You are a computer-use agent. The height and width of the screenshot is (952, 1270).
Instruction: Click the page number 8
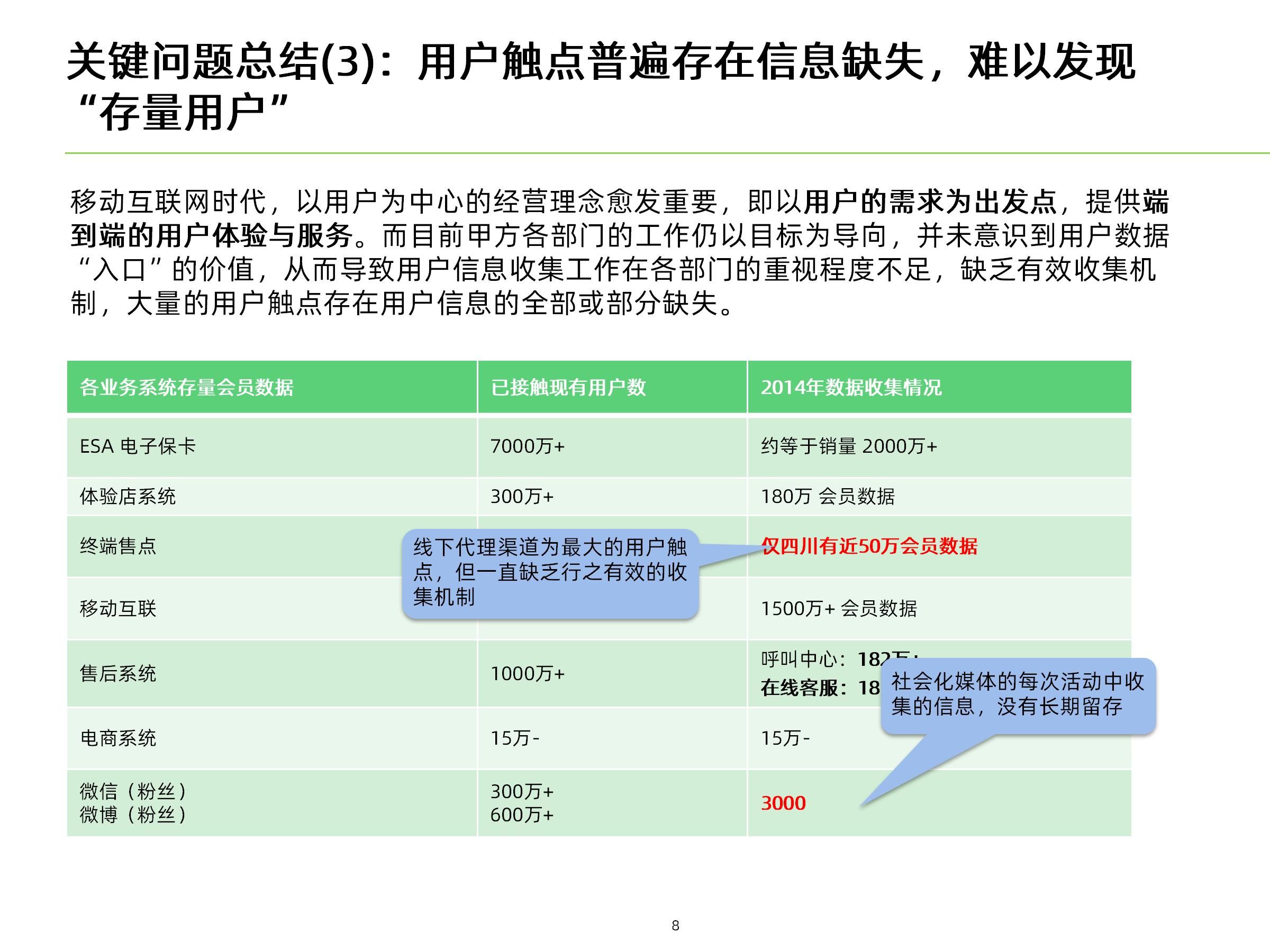point(675,925)
